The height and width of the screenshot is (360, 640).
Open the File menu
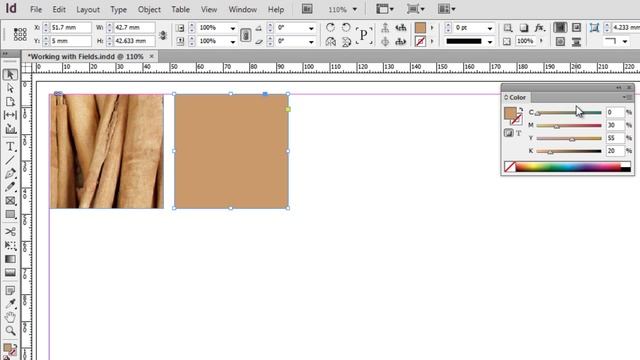click(36, 9)
